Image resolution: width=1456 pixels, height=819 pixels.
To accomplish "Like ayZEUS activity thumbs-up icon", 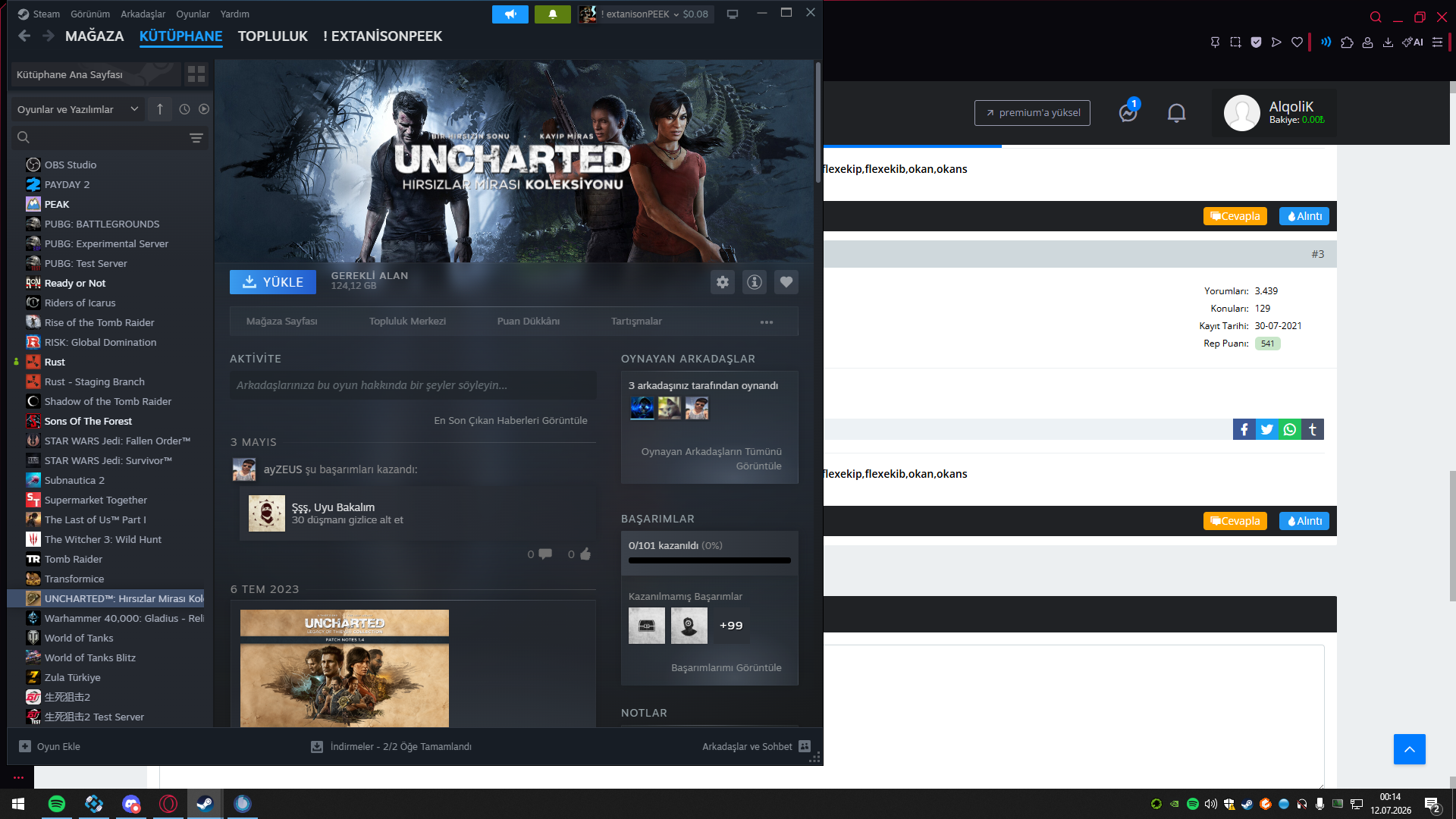I will 585,554.
